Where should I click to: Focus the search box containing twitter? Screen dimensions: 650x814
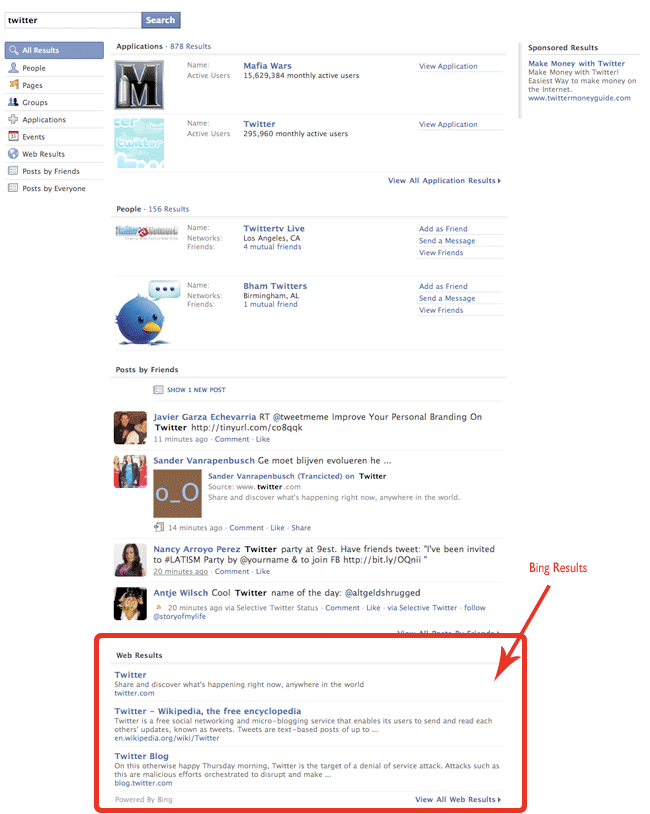tap(73, 20)
